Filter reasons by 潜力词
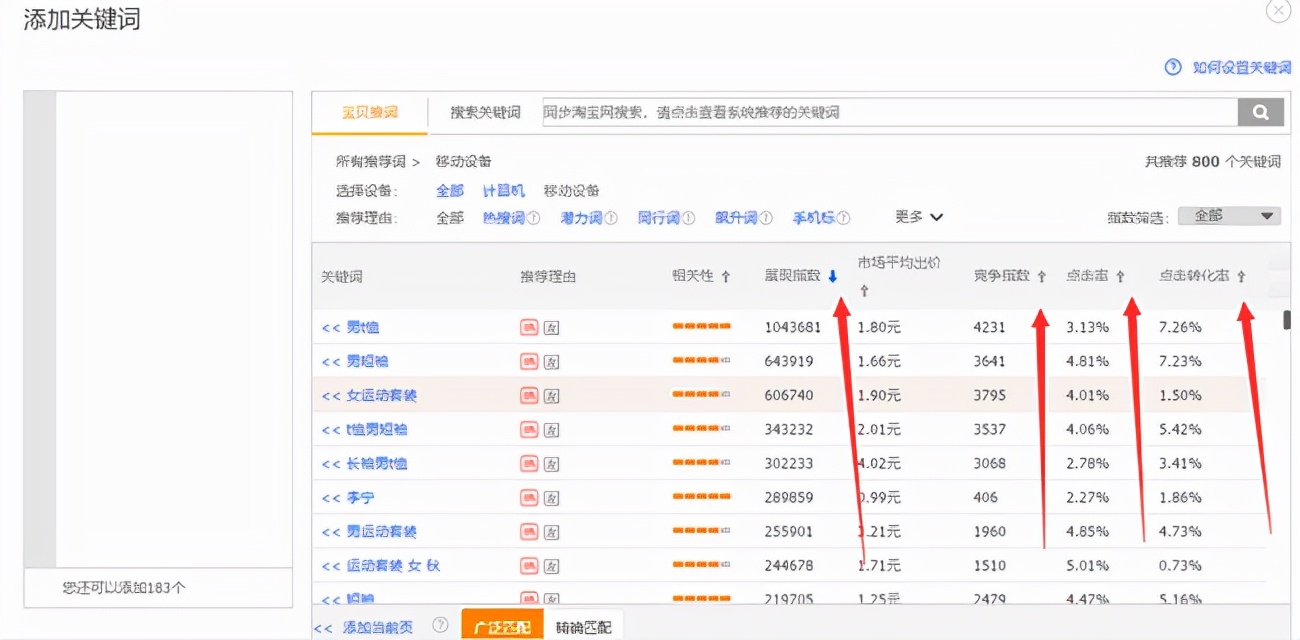 pyautogui.click(x=581, y=217)
